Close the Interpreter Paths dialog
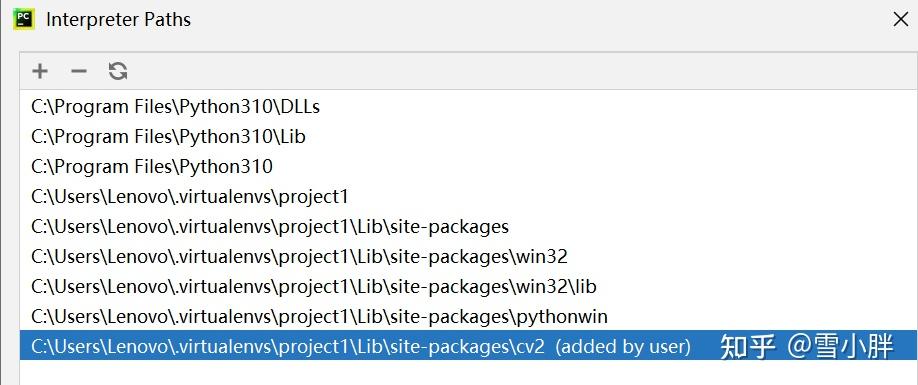918x385 pixels. (x=900, y=19)
